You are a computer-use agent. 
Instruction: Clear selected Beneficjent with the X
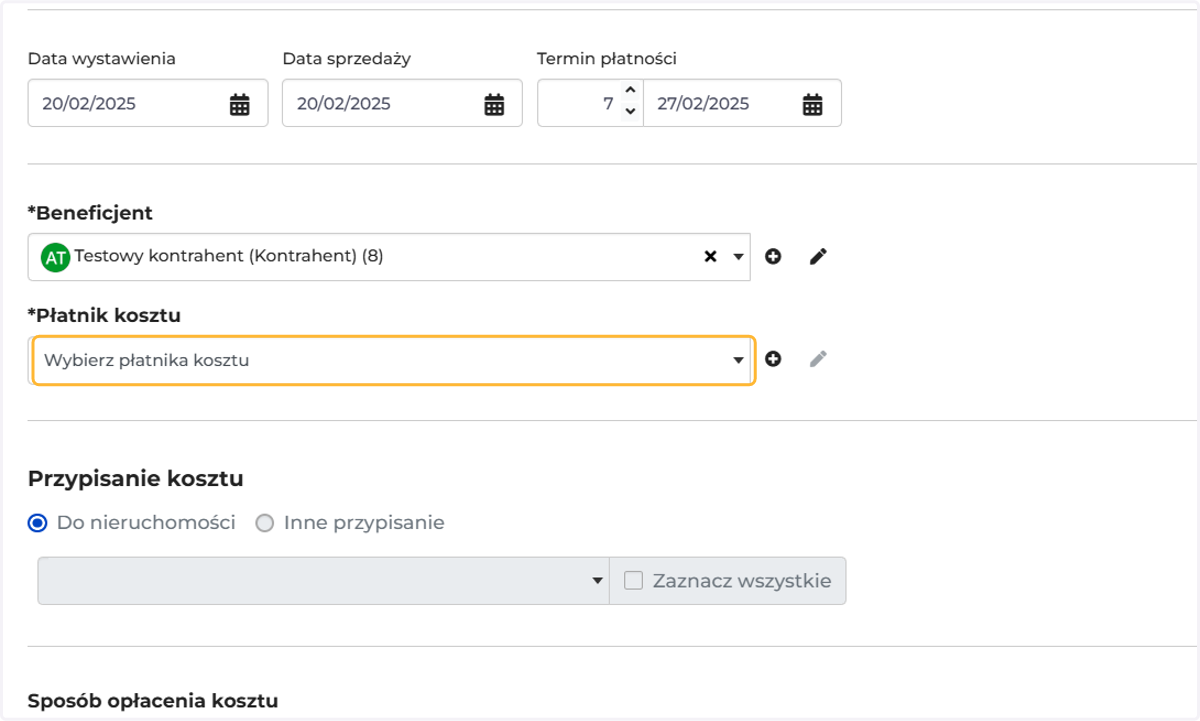pyautogui.click(x=710, y=257)
